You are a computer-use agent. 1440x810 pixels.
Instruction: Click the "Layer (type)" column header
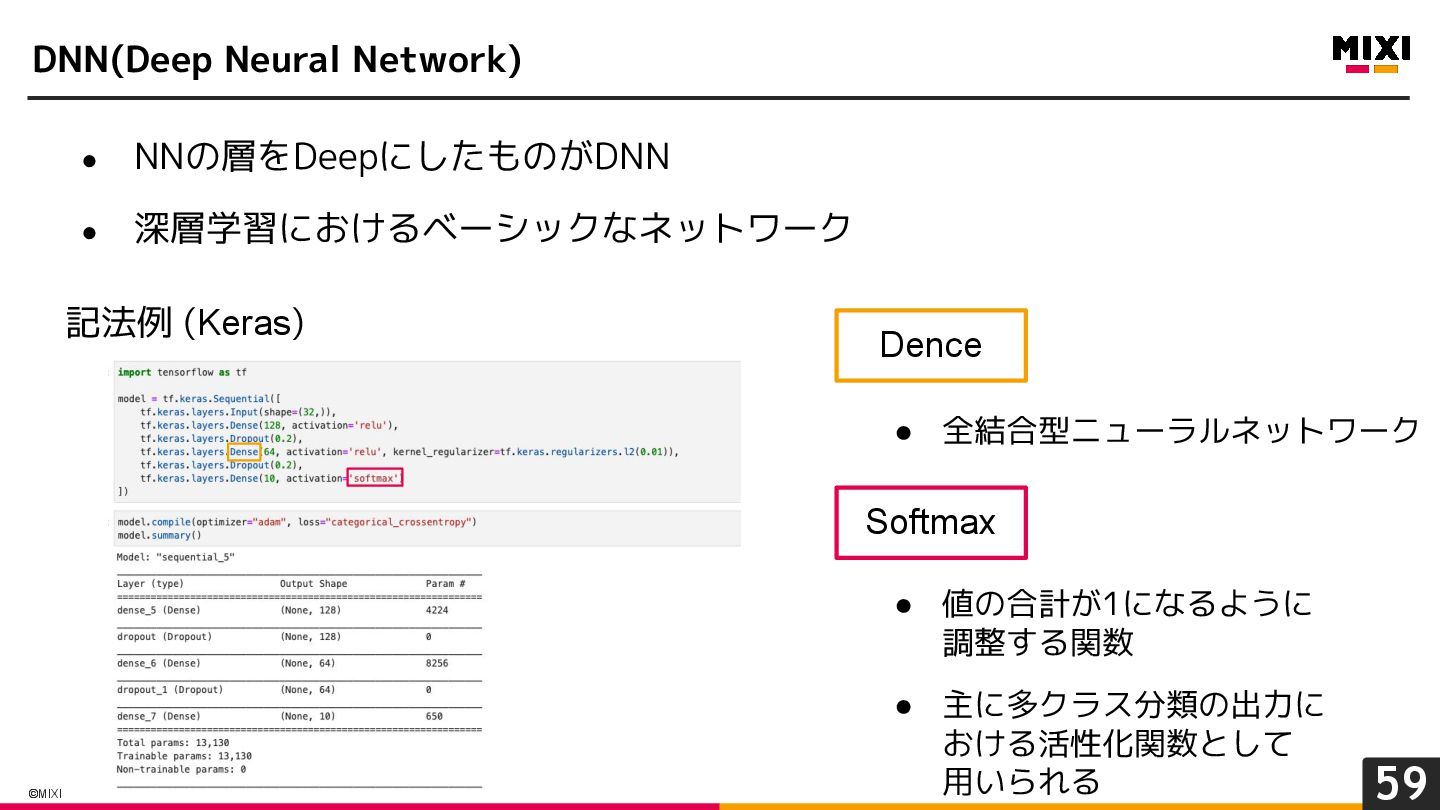point(150,584)
